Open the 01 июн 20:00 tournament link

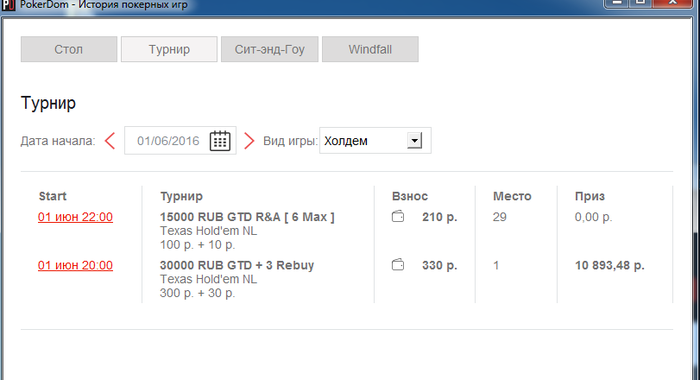(x=75, y=265)
